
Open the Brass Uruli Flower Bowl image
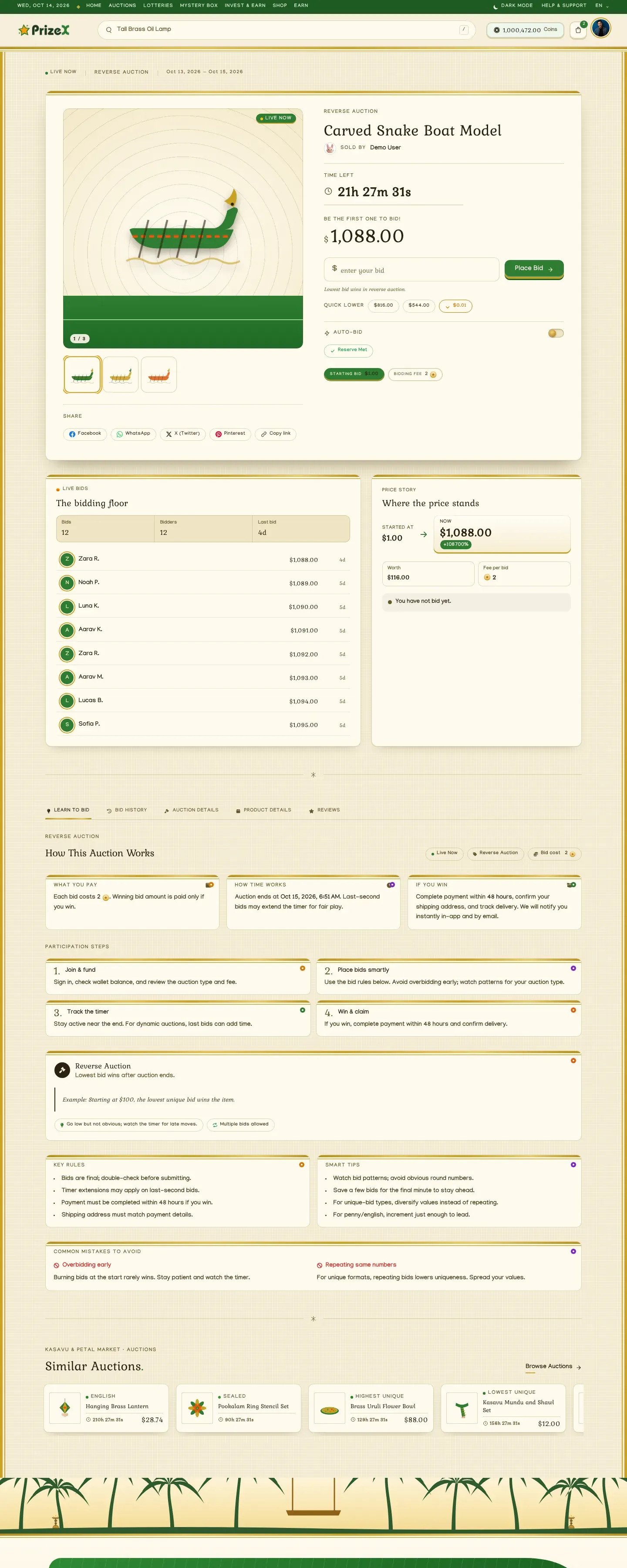pyautogui.click(x=330, y=1408)
